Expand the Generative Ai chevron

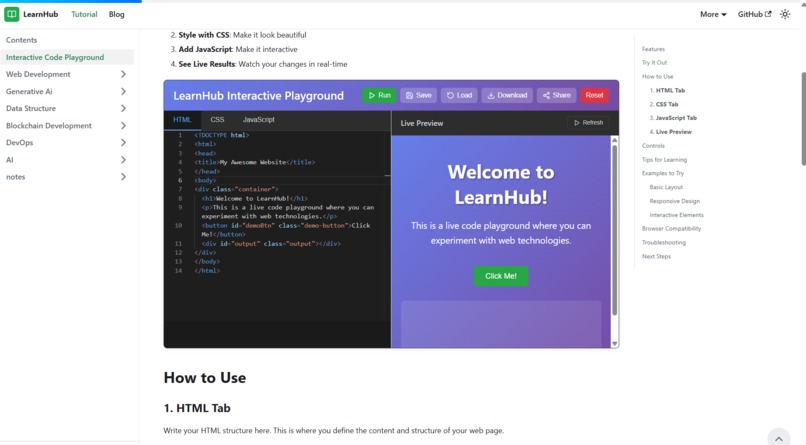click(123, 91)
